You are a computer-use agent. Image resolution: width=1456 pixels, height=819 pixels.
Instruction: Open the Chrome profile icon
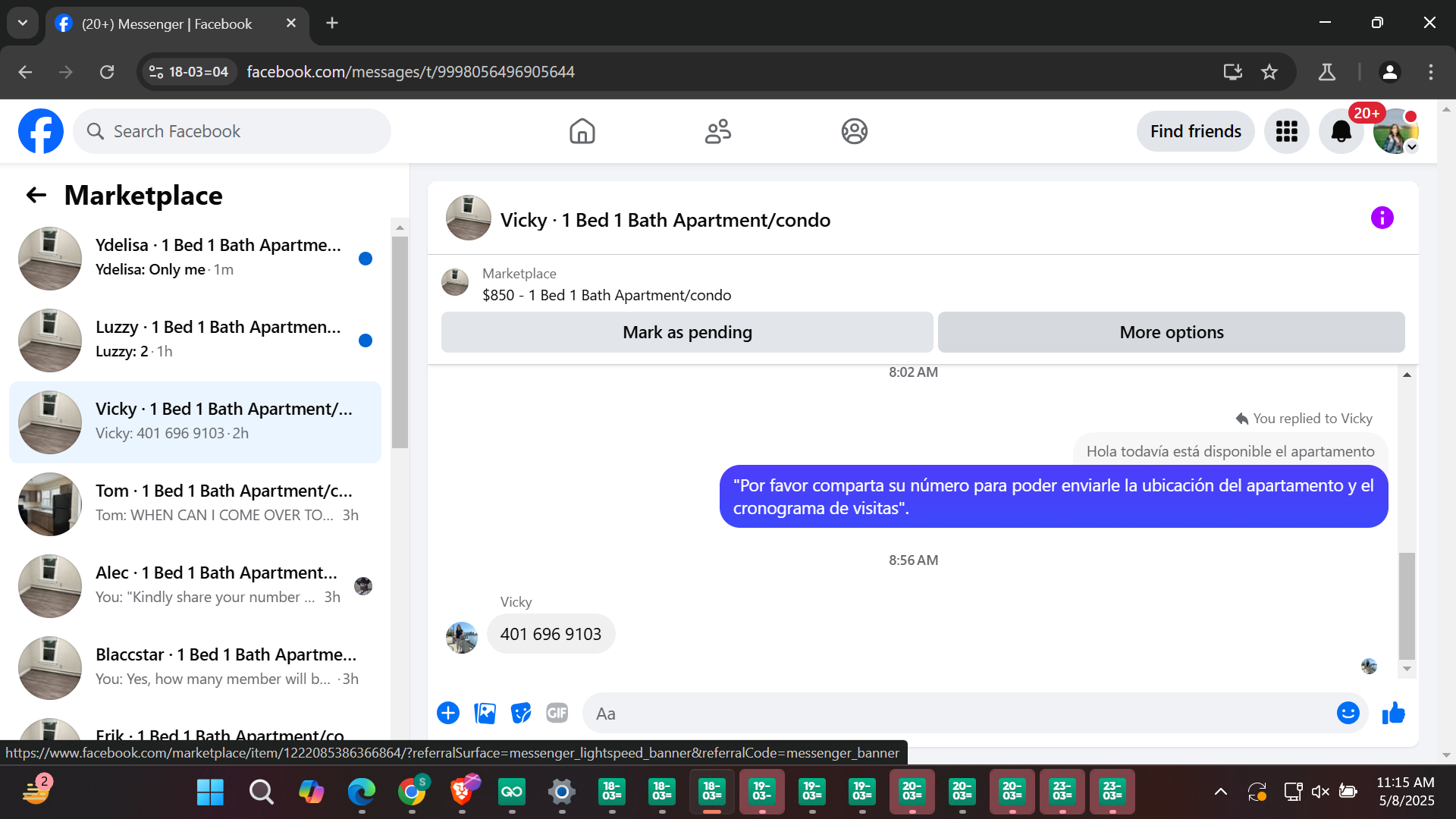coord(1389,72)
